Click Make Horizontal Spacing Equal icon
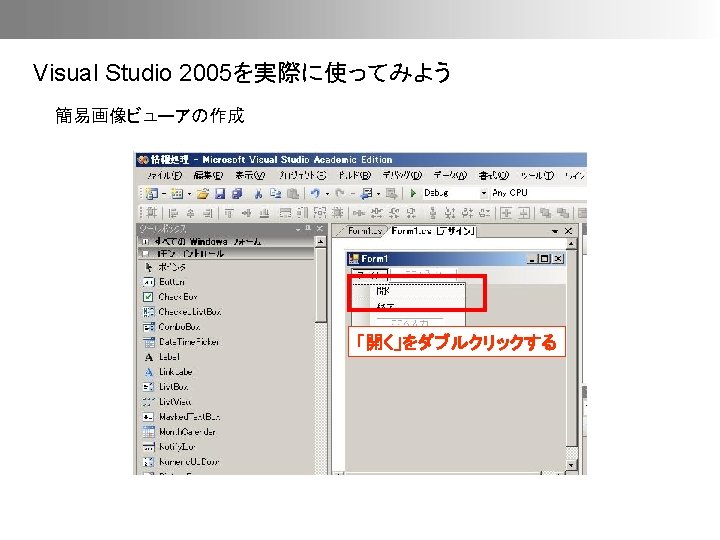Viewport: 720px width, 540px height. 359,213
